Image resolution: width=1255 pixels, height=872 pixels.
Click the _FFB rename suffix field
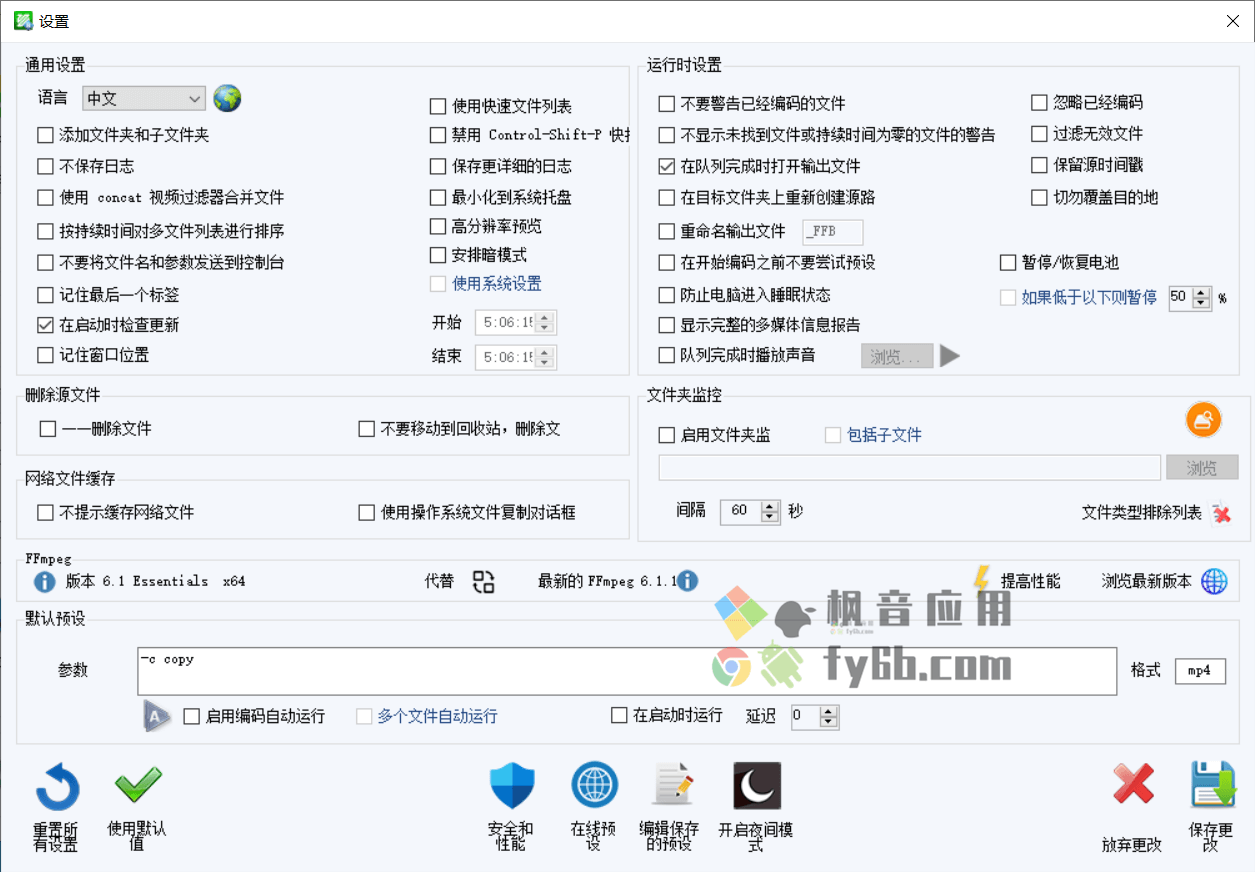click(x=833, y=232)
